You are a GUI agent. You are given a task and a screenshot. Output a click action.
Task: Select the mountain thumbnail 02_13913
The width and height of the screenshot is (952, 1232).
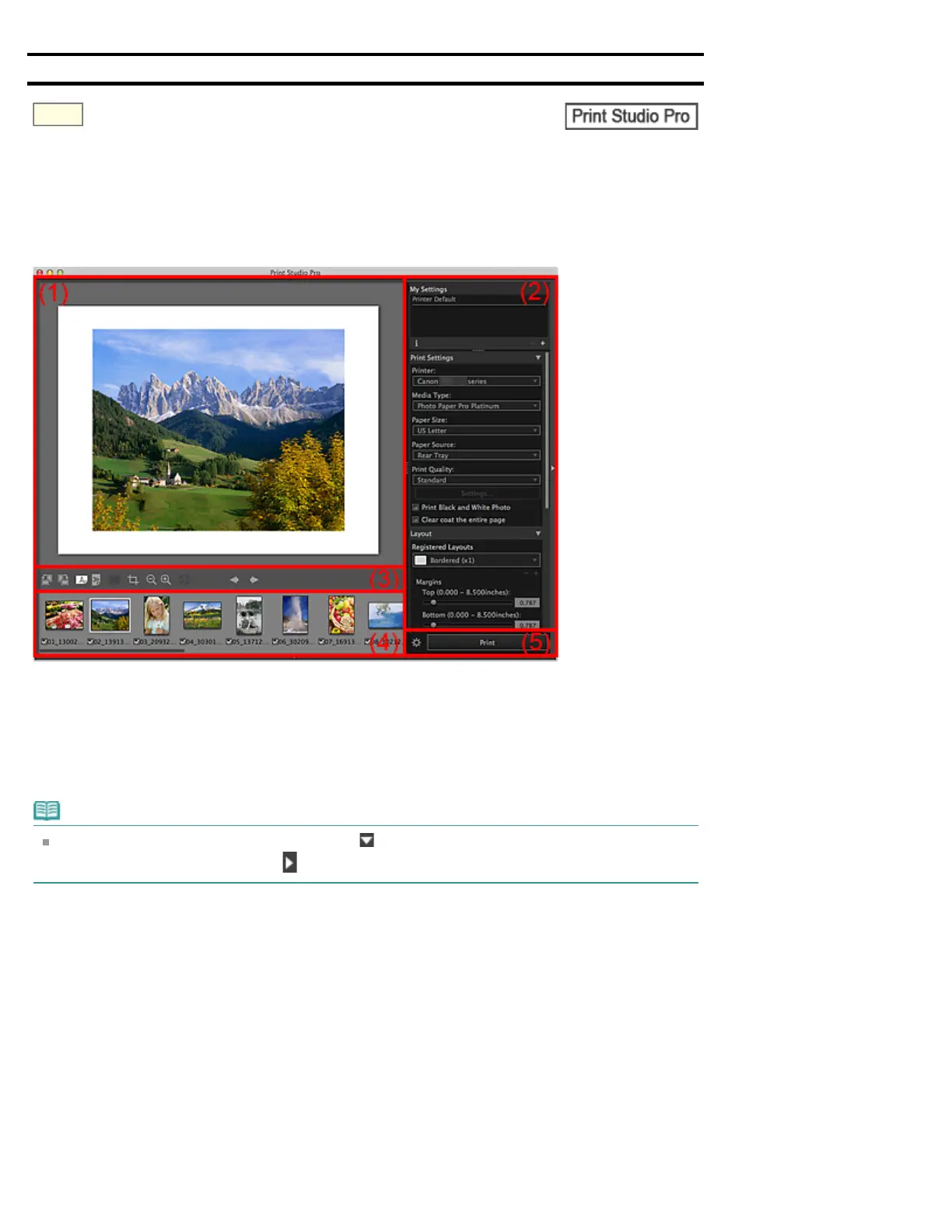110,615
